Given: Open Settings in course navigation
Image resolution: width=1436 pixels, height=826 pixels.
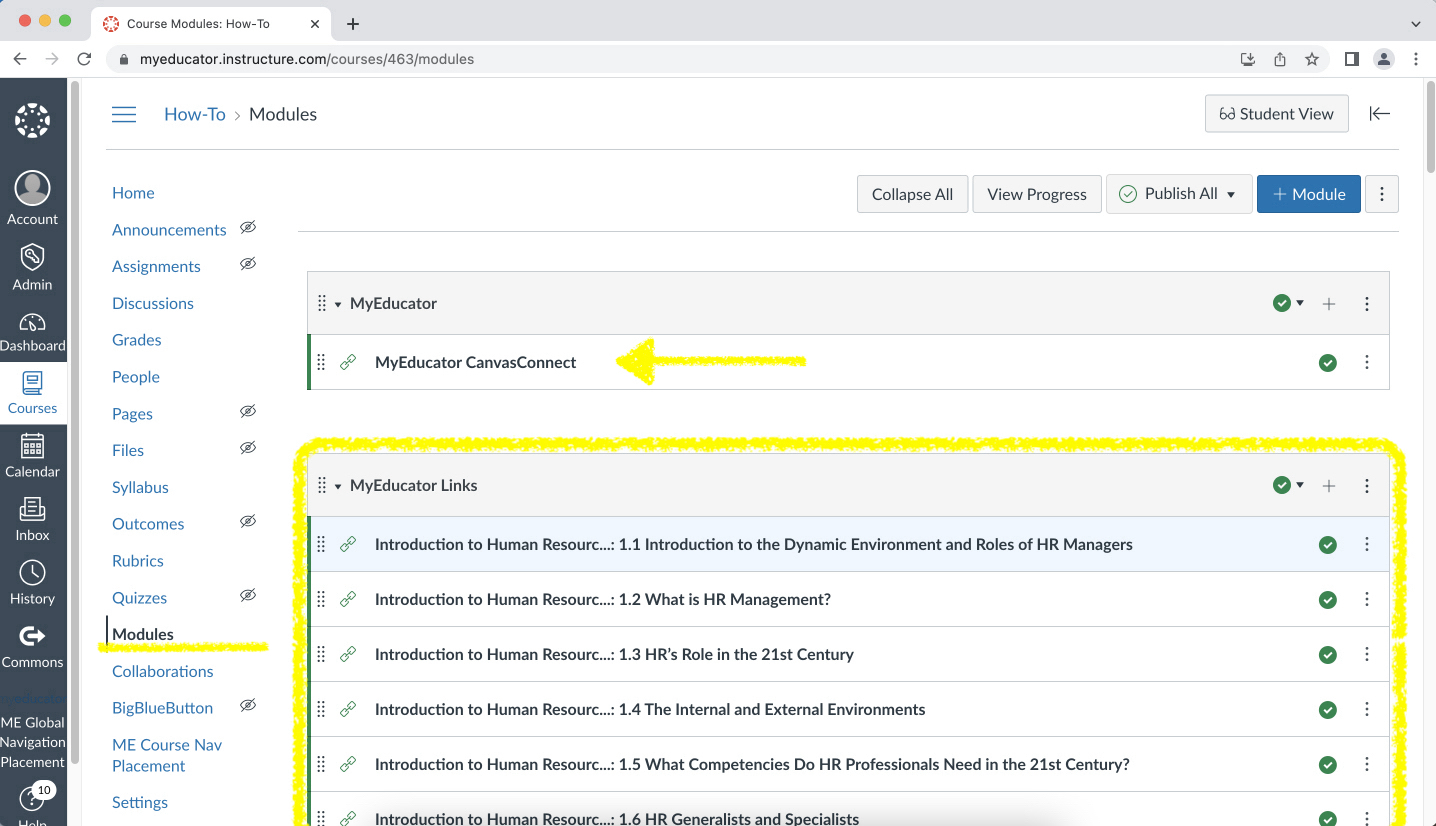Looking at the screenshot, I should [140, 802].
